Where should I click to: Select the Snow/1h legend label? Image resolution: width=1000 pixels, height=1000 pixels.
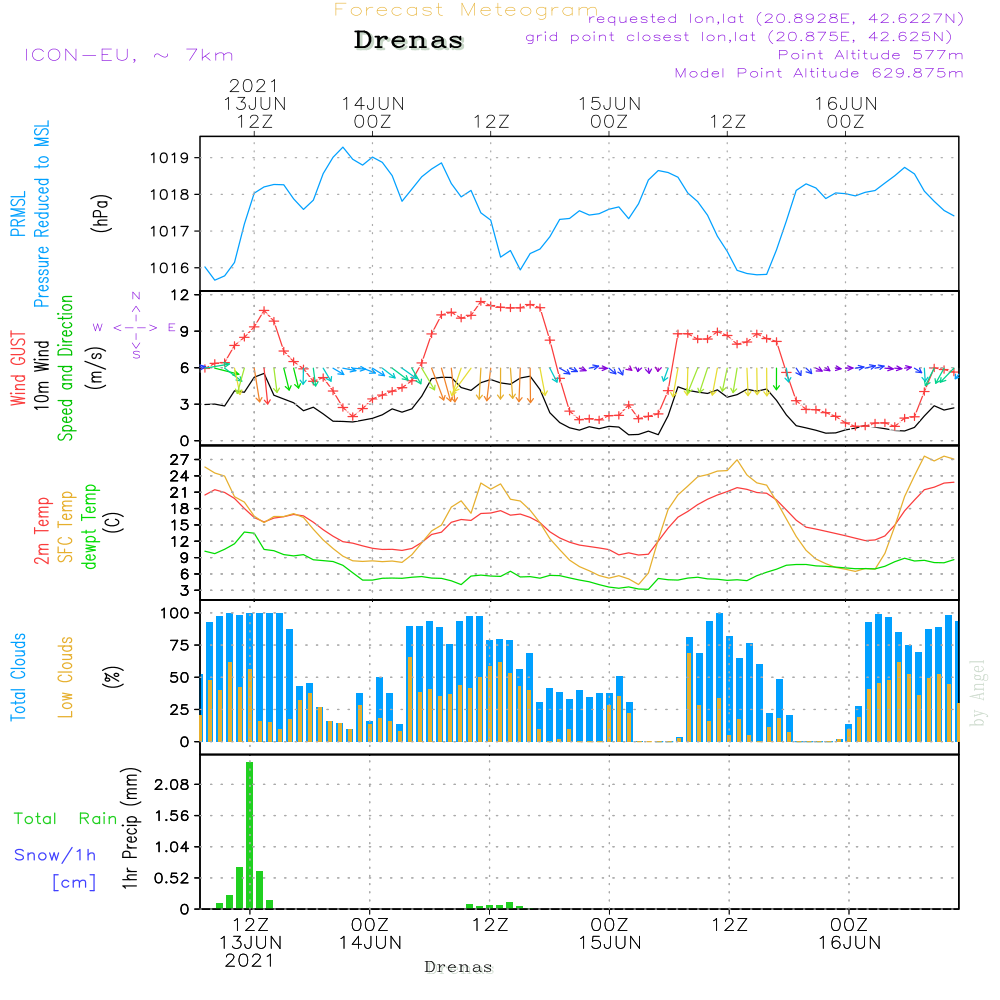click(55, 855)
